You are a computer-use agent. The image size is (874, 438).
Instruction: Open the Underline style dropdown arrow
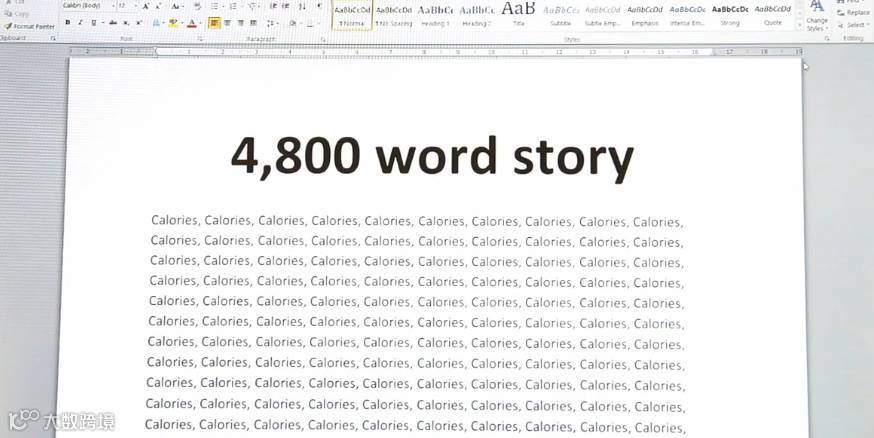pyautogui.click(x=102, y=23)
